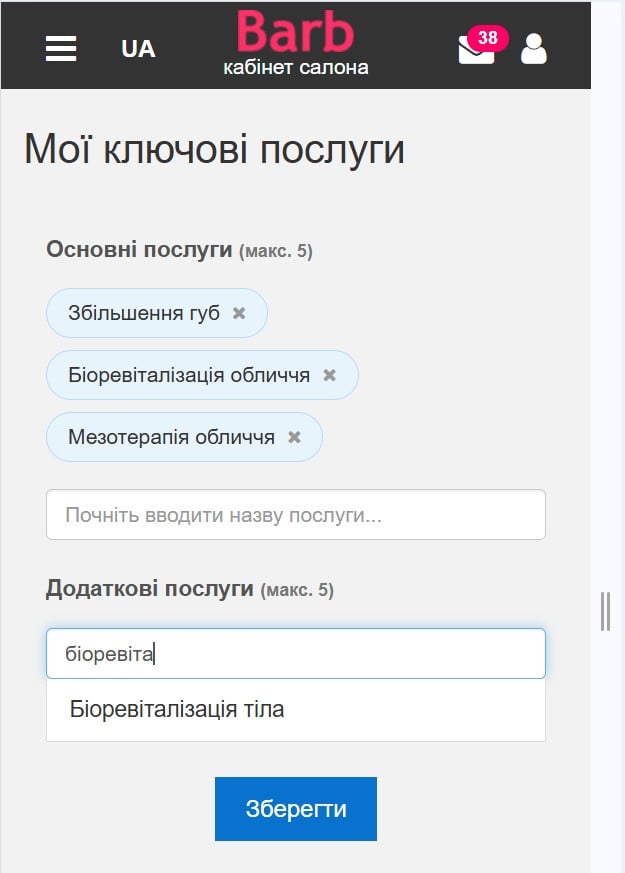Click the vertical scrollbar handle on the right
The width and height of the screenshot is (625, 873).
pos(605,611)
